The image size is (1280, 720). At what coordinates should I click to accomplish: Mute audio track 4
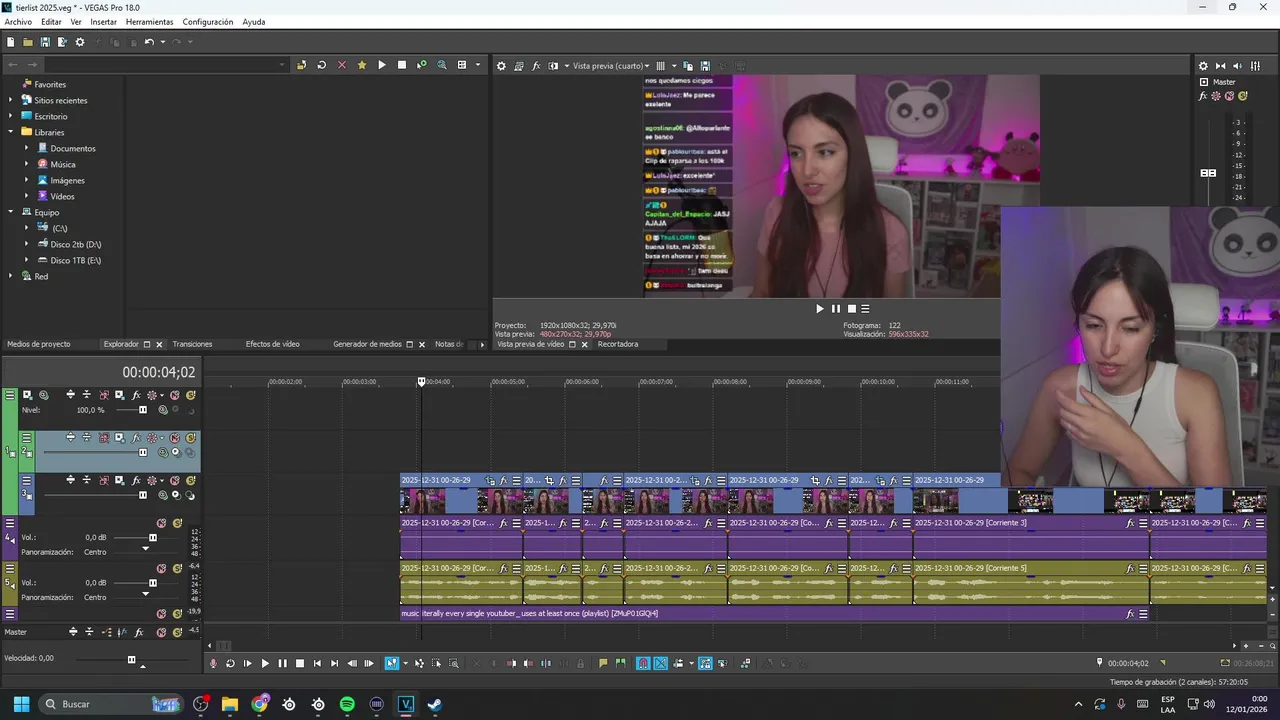pos(161,523)
